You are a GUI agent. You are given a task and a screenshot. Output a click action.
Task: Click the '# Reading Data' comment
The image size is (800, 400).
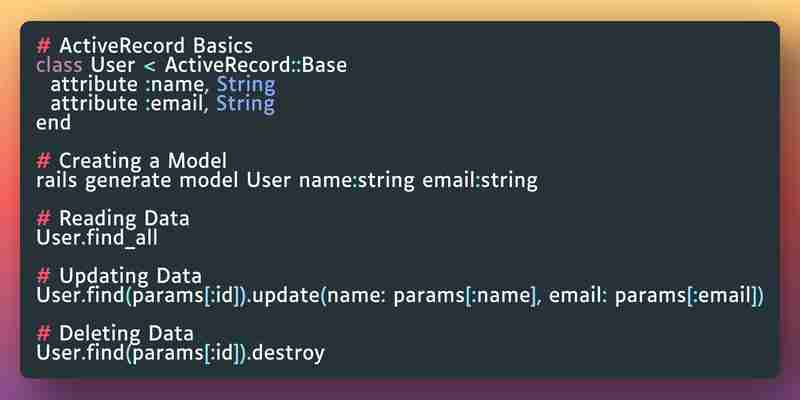pyautogui.click(x=113, y=219)
